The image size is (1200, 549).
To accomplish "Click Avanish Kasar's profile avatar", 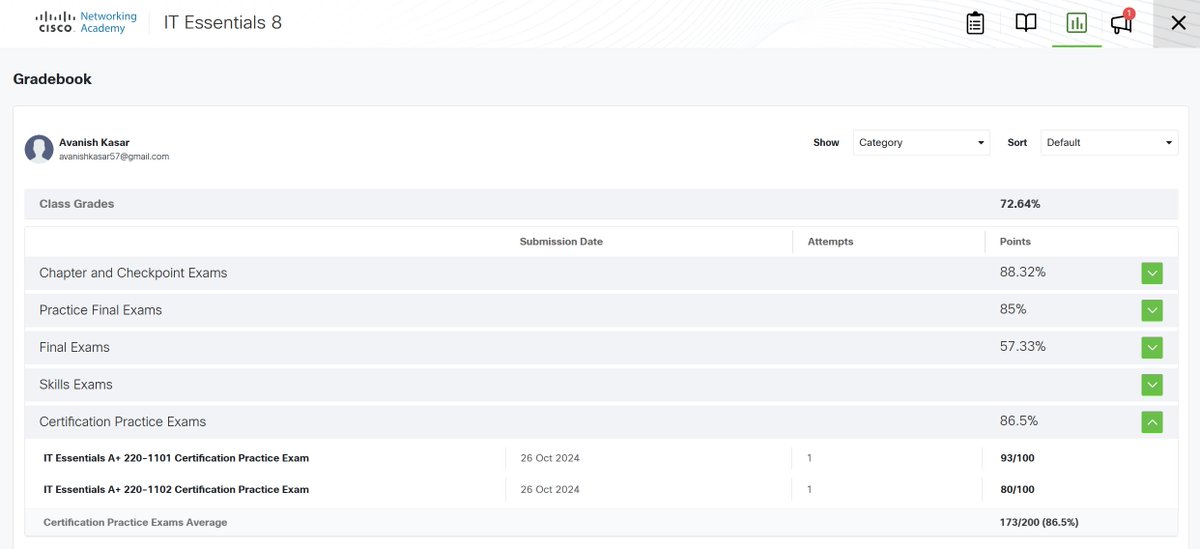I will (x=39, y=149).
